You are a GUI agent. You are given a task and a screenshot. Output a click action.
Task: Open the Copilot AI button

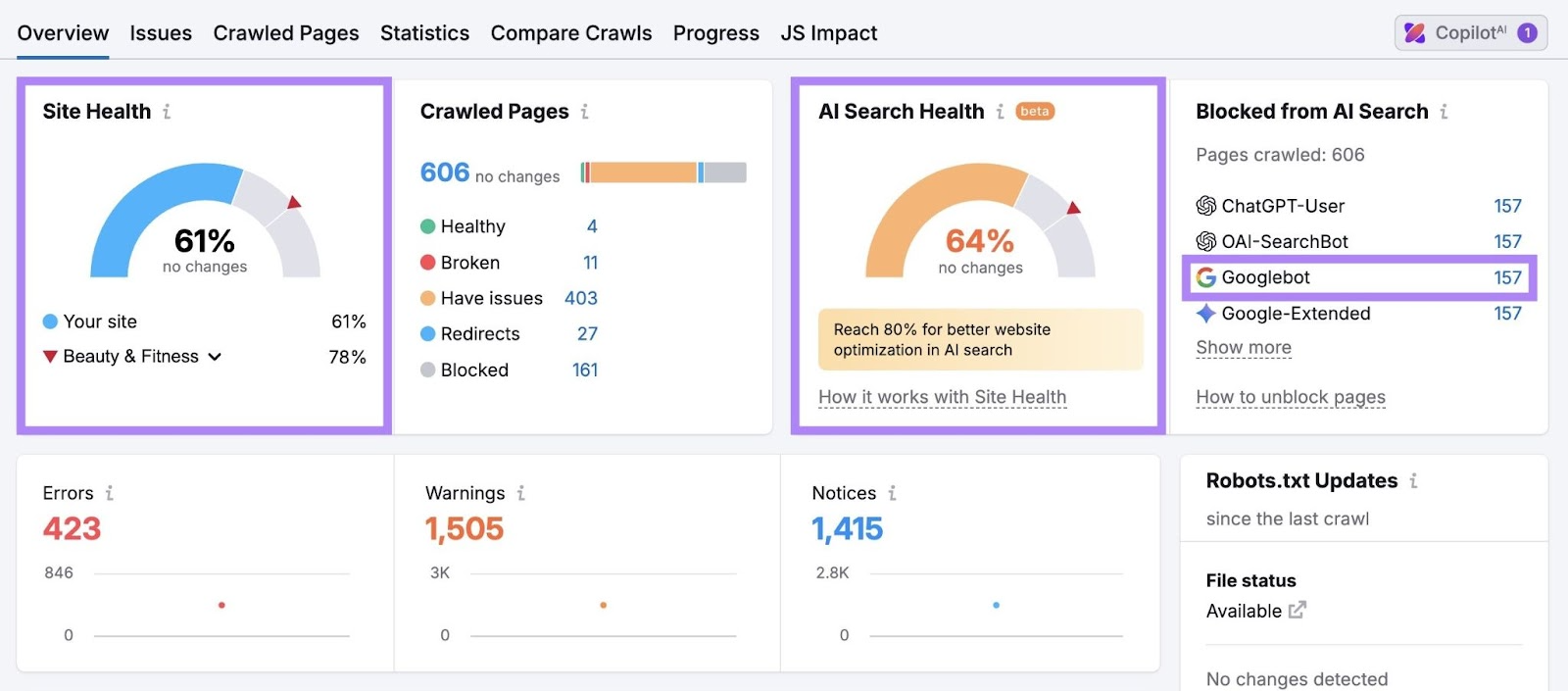tap(1470, 33)
